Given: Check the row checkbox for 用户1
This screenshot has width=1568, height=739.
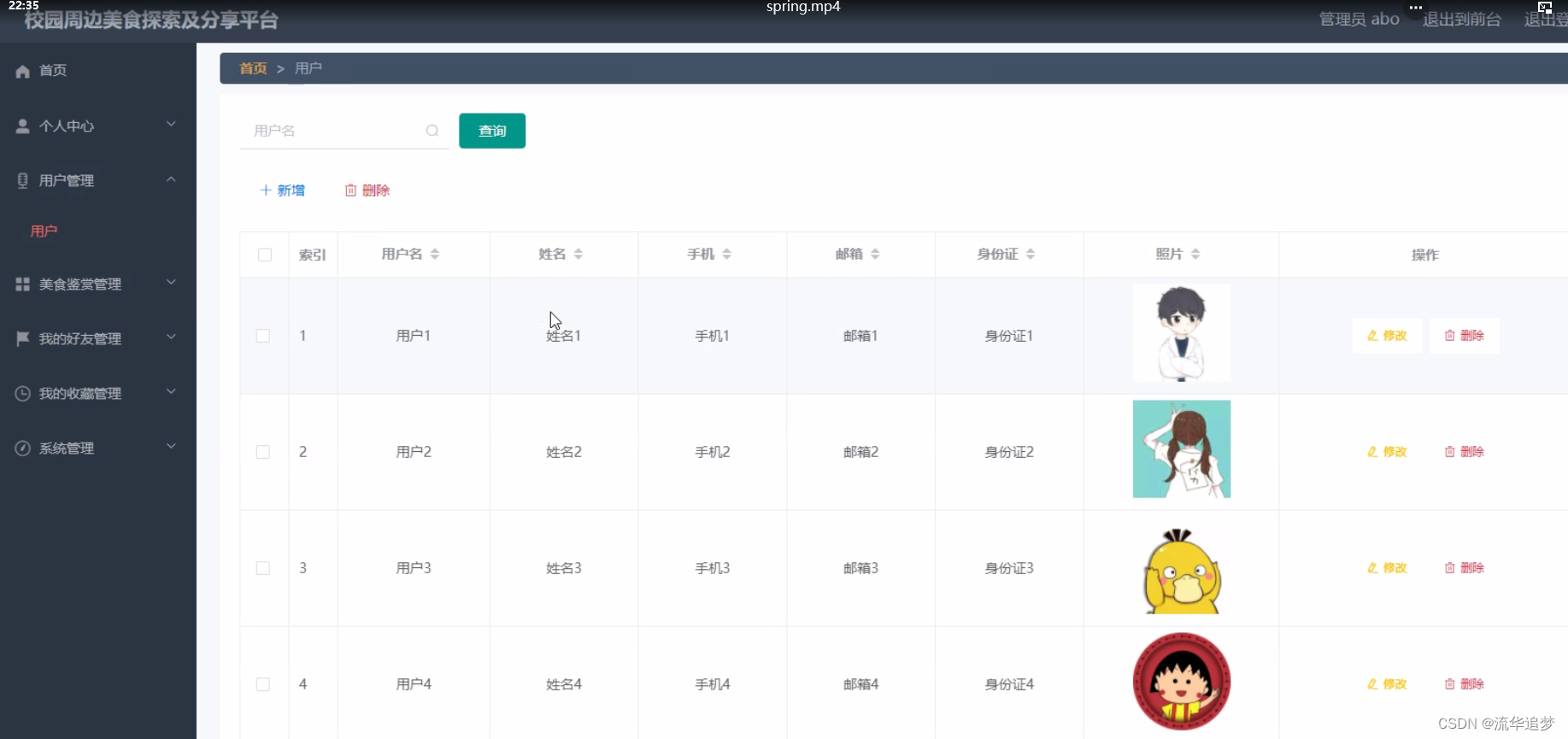Looking at the screenshot, I should pyautogui.click(x=263, y=336).
